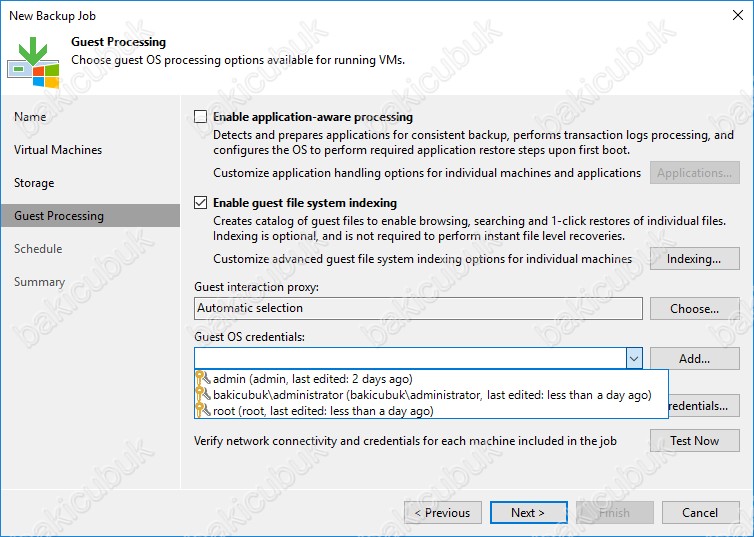Viewport: 754px width, 537px height.
Task: Switch to the Storage step
Action: pos(34,183)
